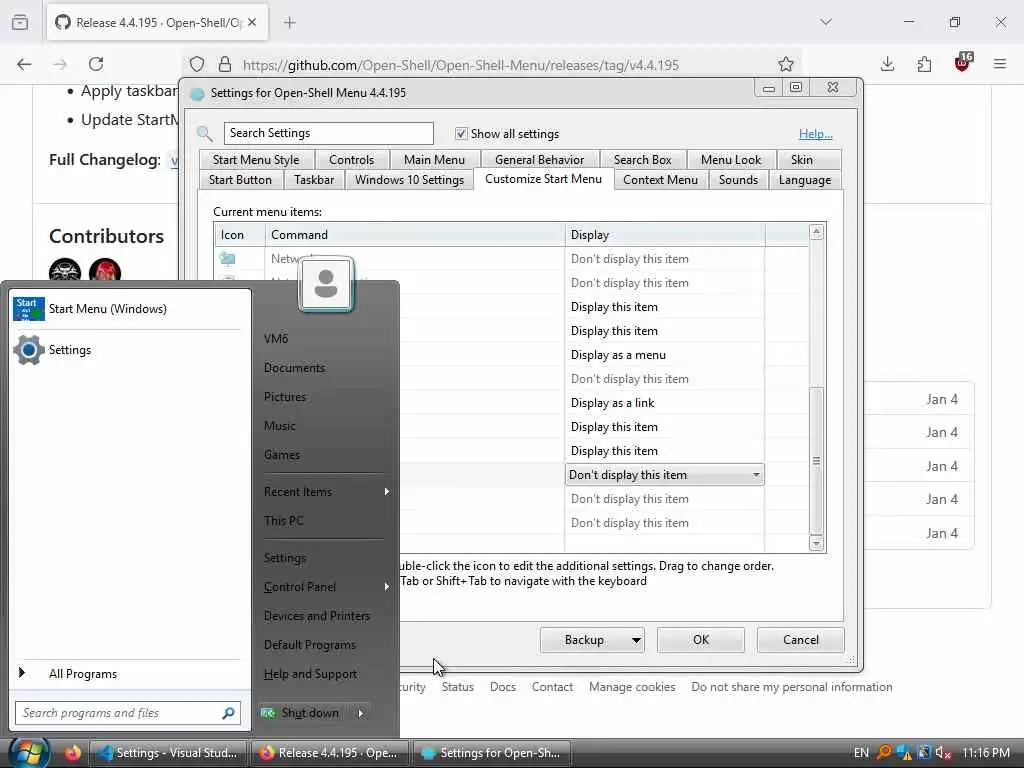The width and height of the screenshot is (1024, 768).
Task: Click the Settings gear icon in start menu
Action: point(29,350)
